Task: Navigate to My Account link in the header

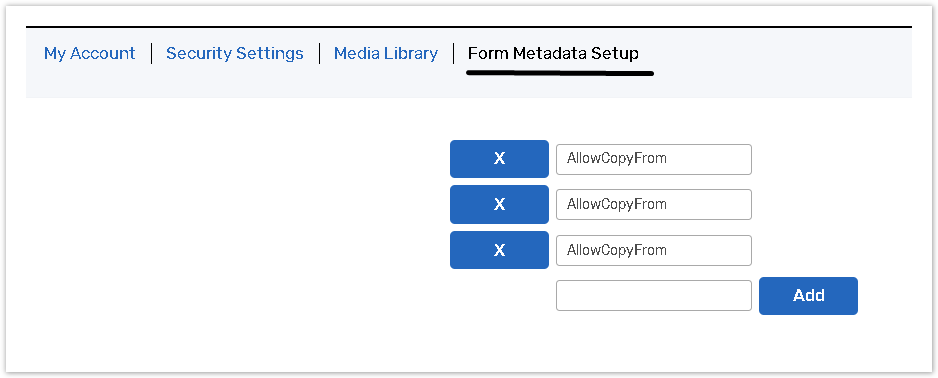Action: click(90, 54)
